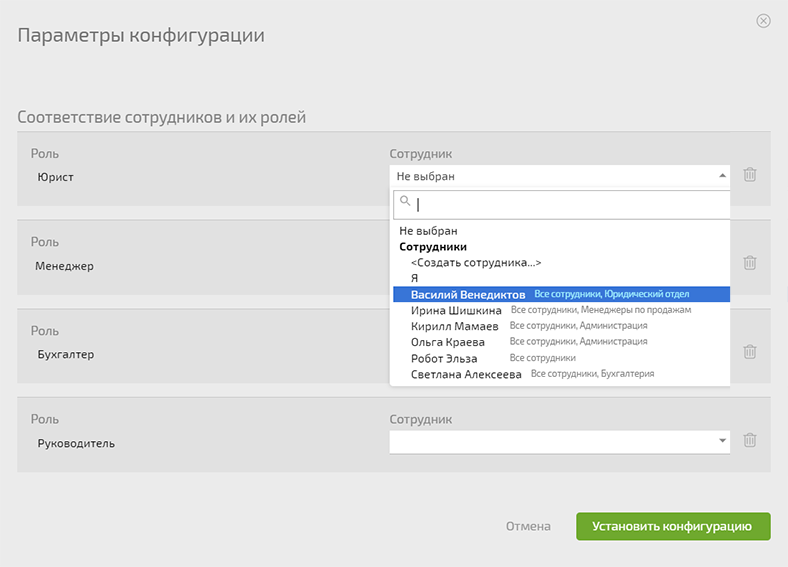Click the Отмена link
Screen dimensions: 788x567
point(528,526)
